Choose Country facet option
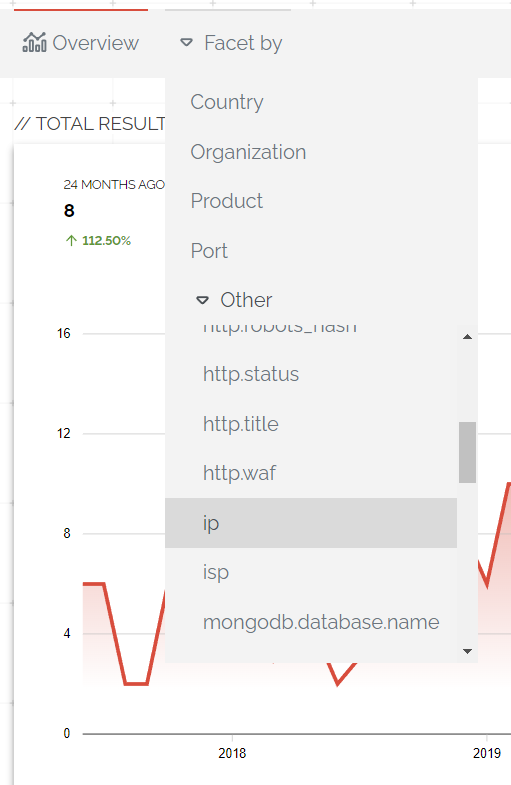This screenshot has height=785, width=511. pyautogui.click(x=227, y=102)
